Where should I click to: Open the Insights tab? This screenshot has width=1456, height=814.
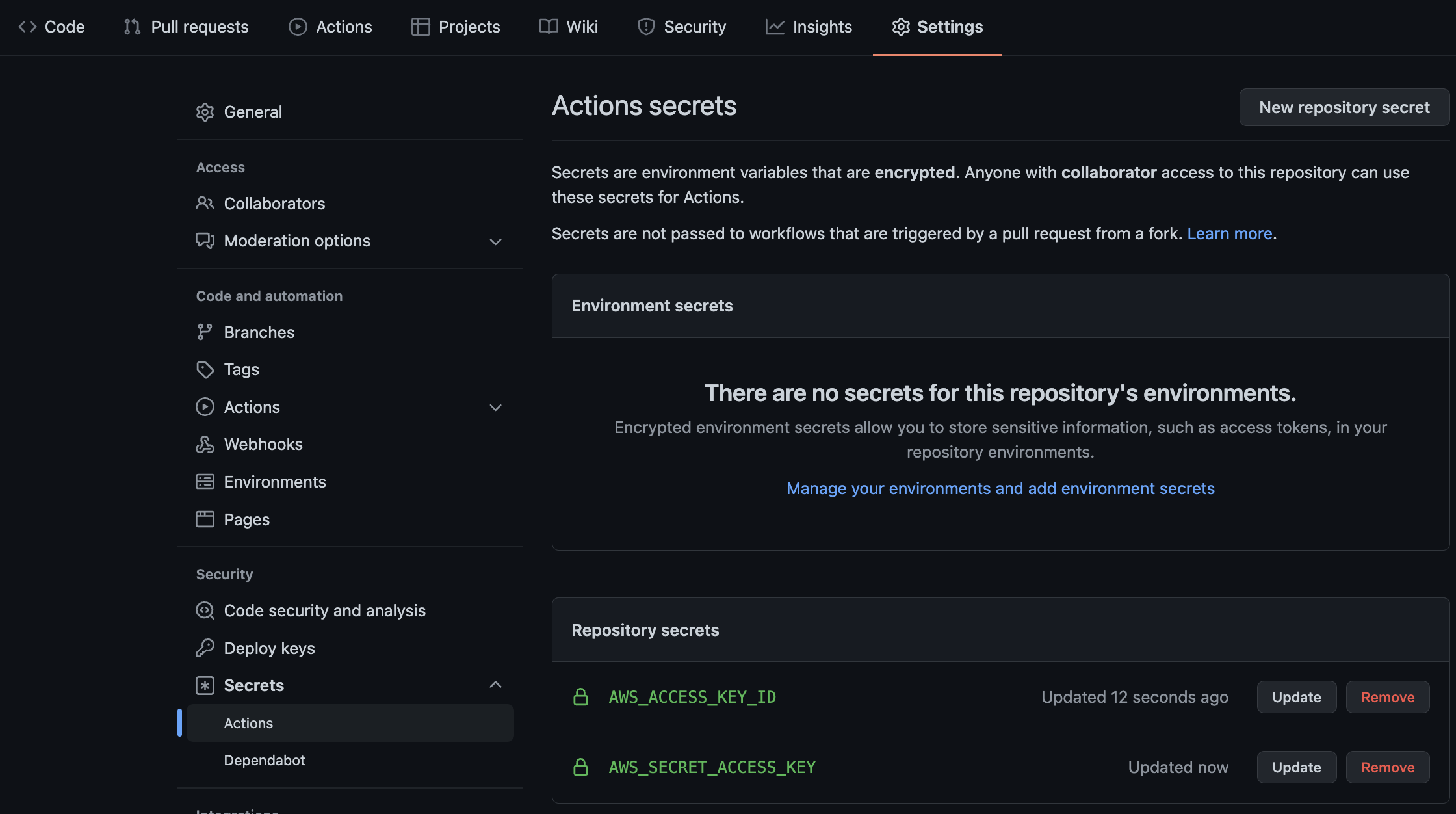pos(809,27)
